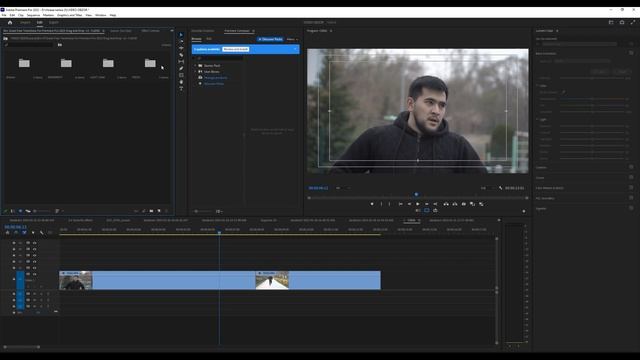Toggle Vignette section checkbox
The image size is (640, 360).
pyautogui.click(x=631, y=208)
